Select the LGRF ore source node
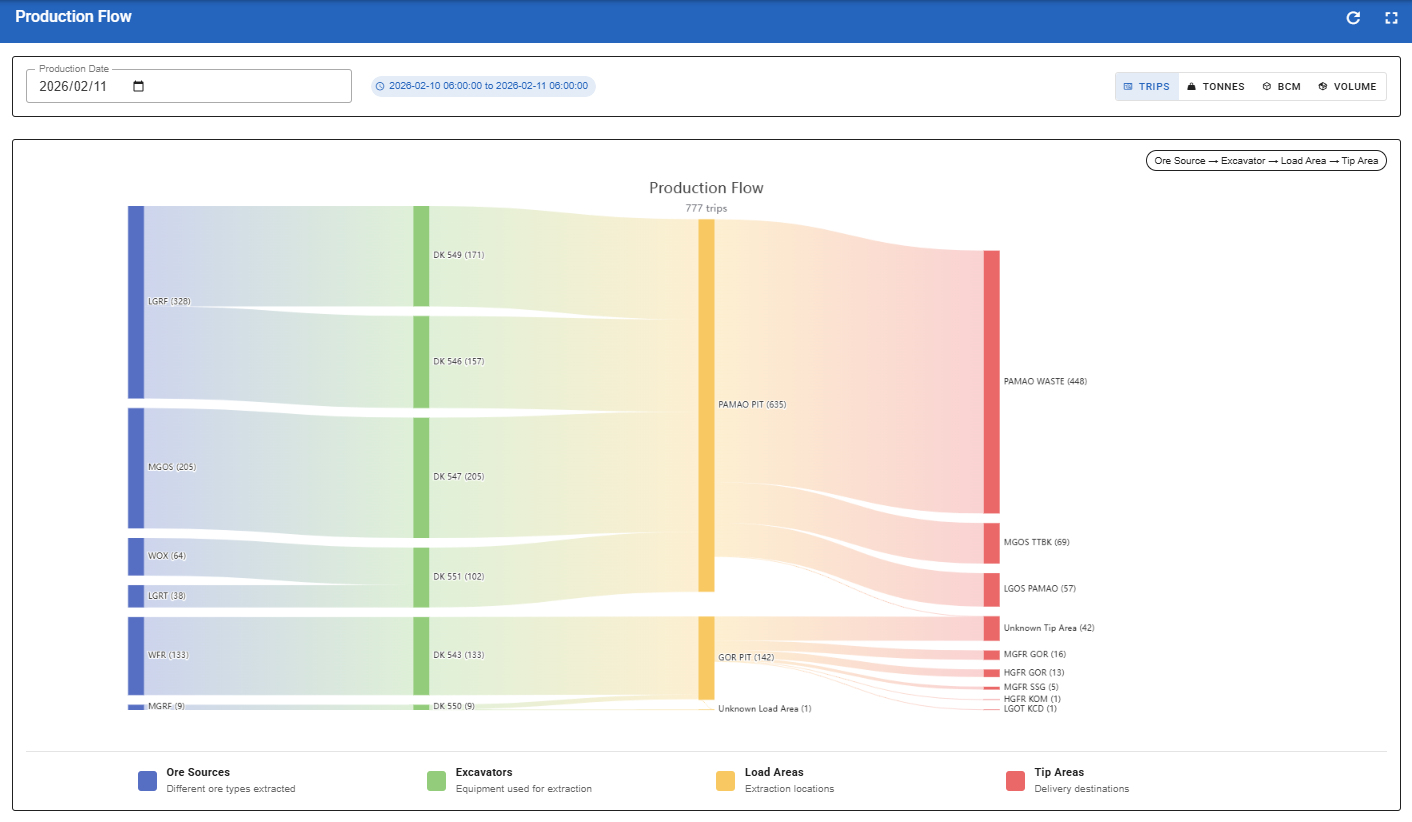The image size is (1412, 822). click(136, 301)
